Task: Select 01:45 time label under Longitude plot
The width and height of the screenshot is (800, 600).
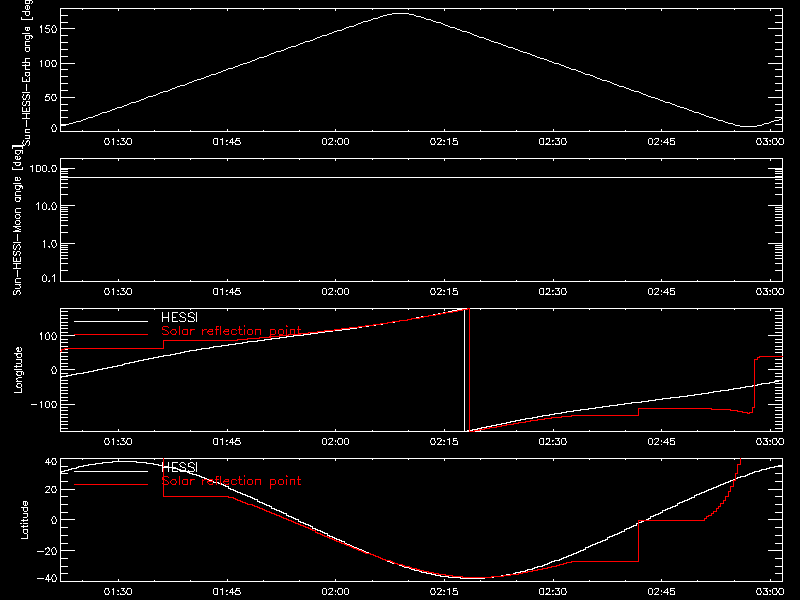Action: [x=227, y=441]
